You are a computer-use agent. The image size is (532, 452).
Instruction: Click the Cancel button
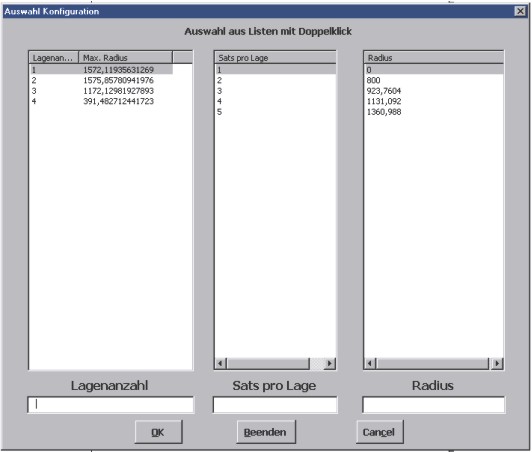point(380,432)
